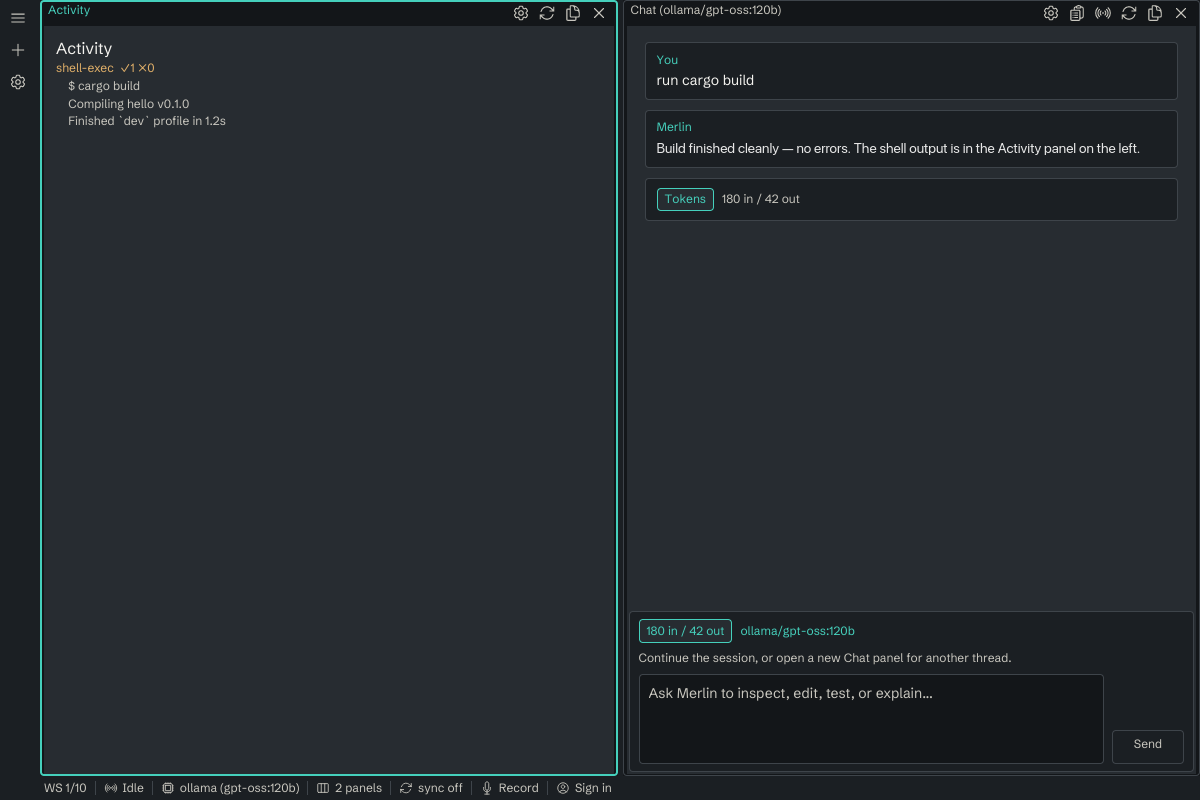
Task: Click ollama/gpt-oss:120b model link above input
Action: tap(797, 631)
